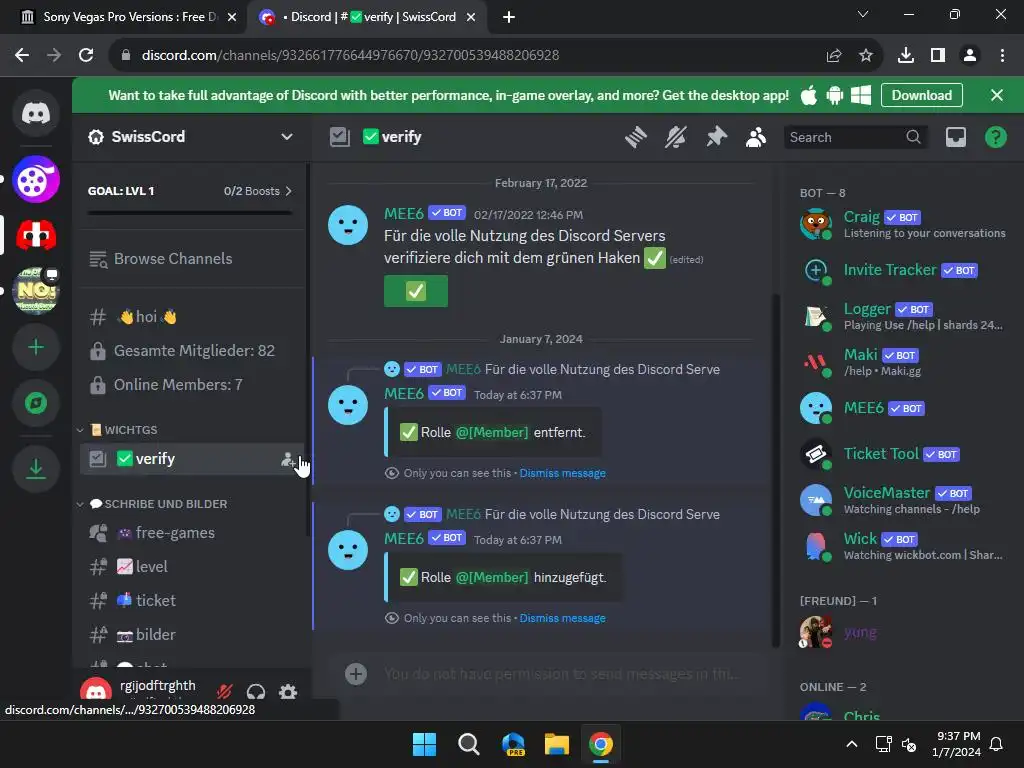1024x768 pixels.
Task: Open Logger bot in member list
Action: (x=903, y=316)
